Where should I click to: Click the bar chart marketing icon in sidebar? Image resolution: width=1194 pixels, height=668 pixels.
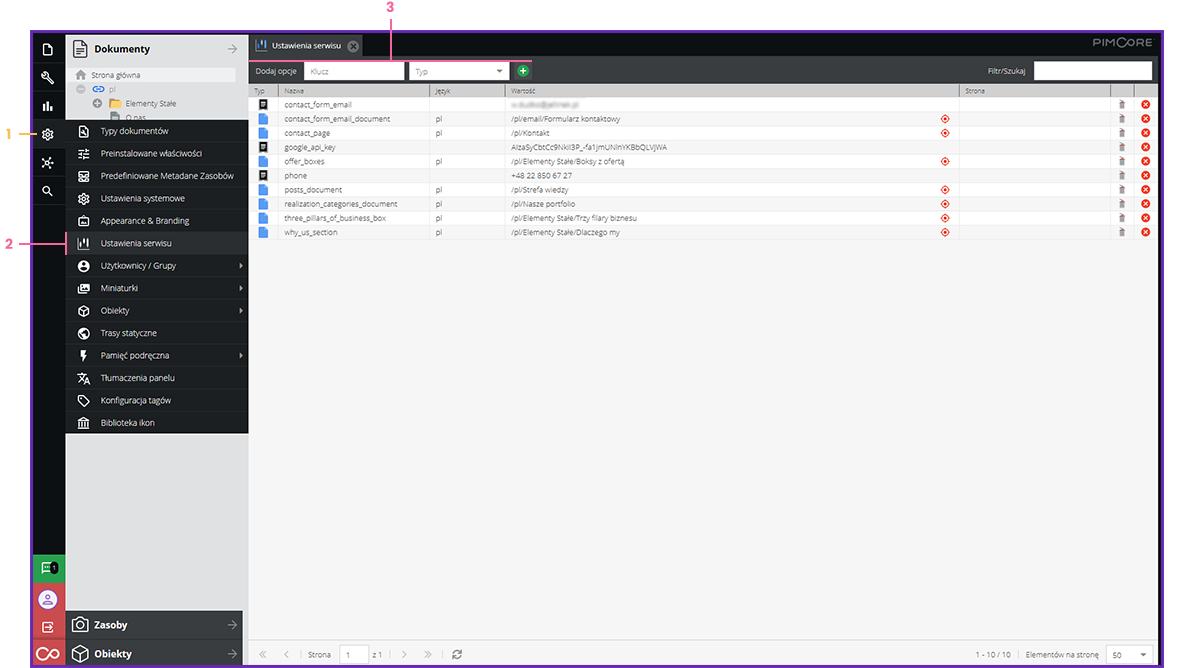47,106
